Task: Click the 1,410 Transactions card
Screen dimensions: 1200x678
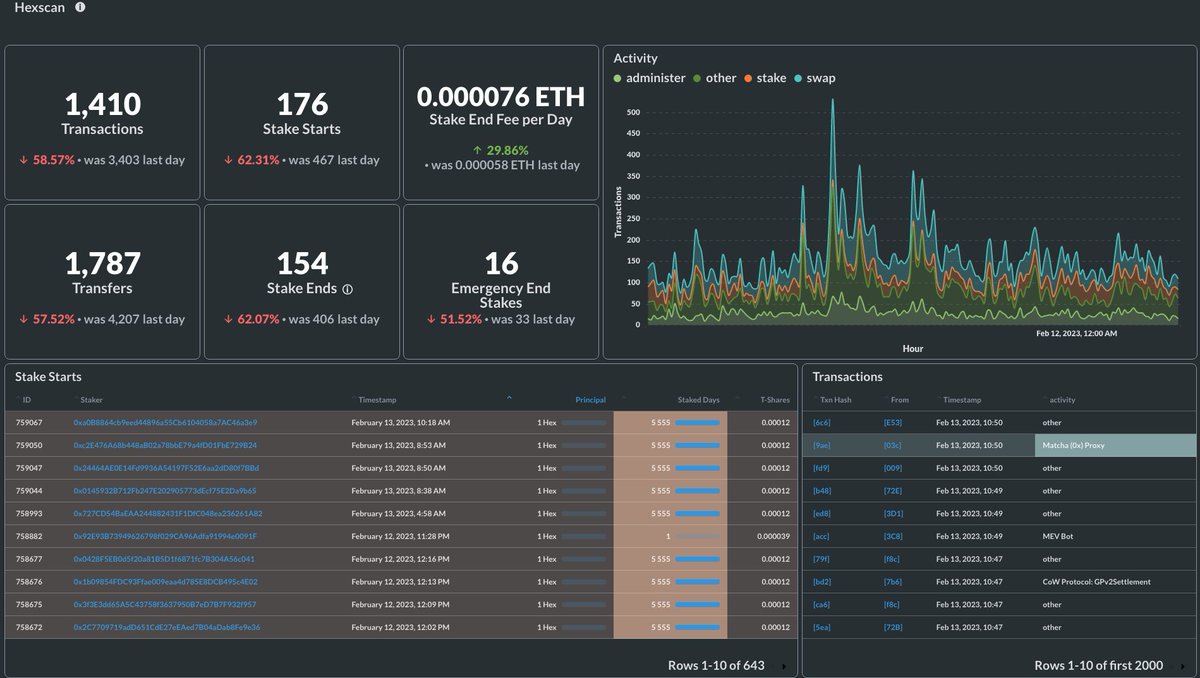Action: (102, 122)
